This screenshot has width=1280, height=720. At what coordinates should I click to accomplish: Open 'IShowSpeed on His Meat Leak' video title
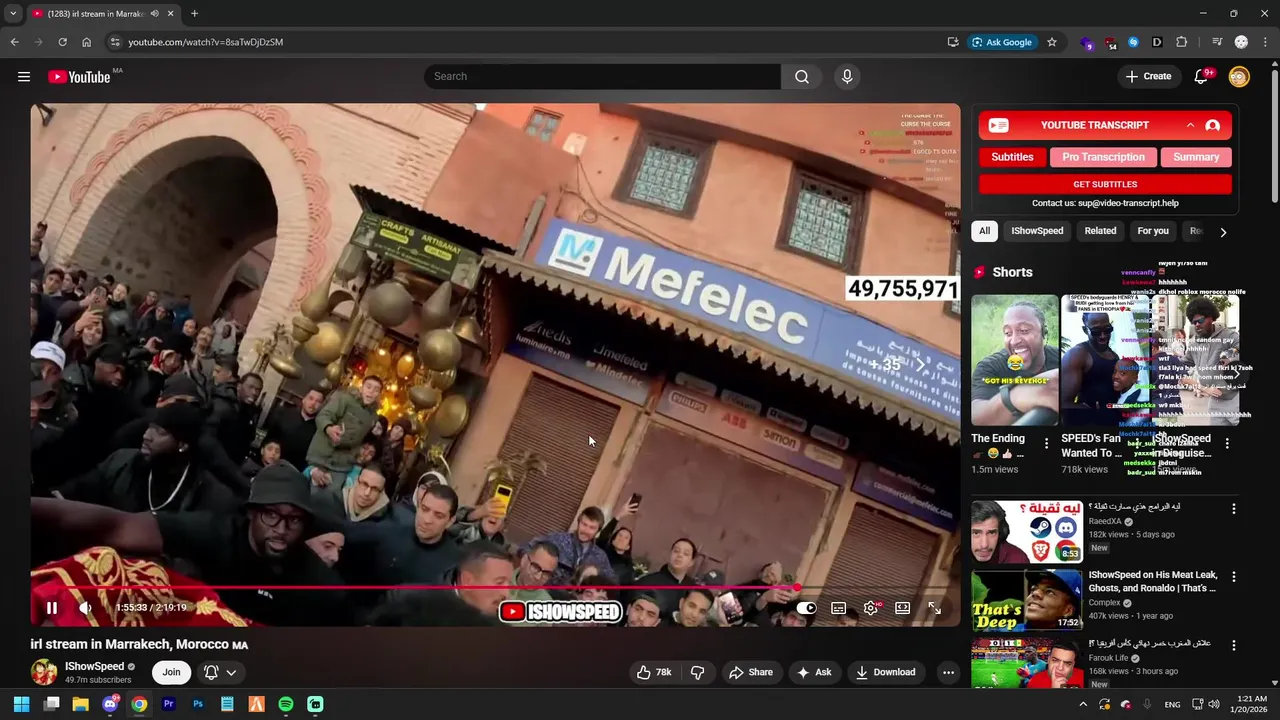tap(1153, 582)
